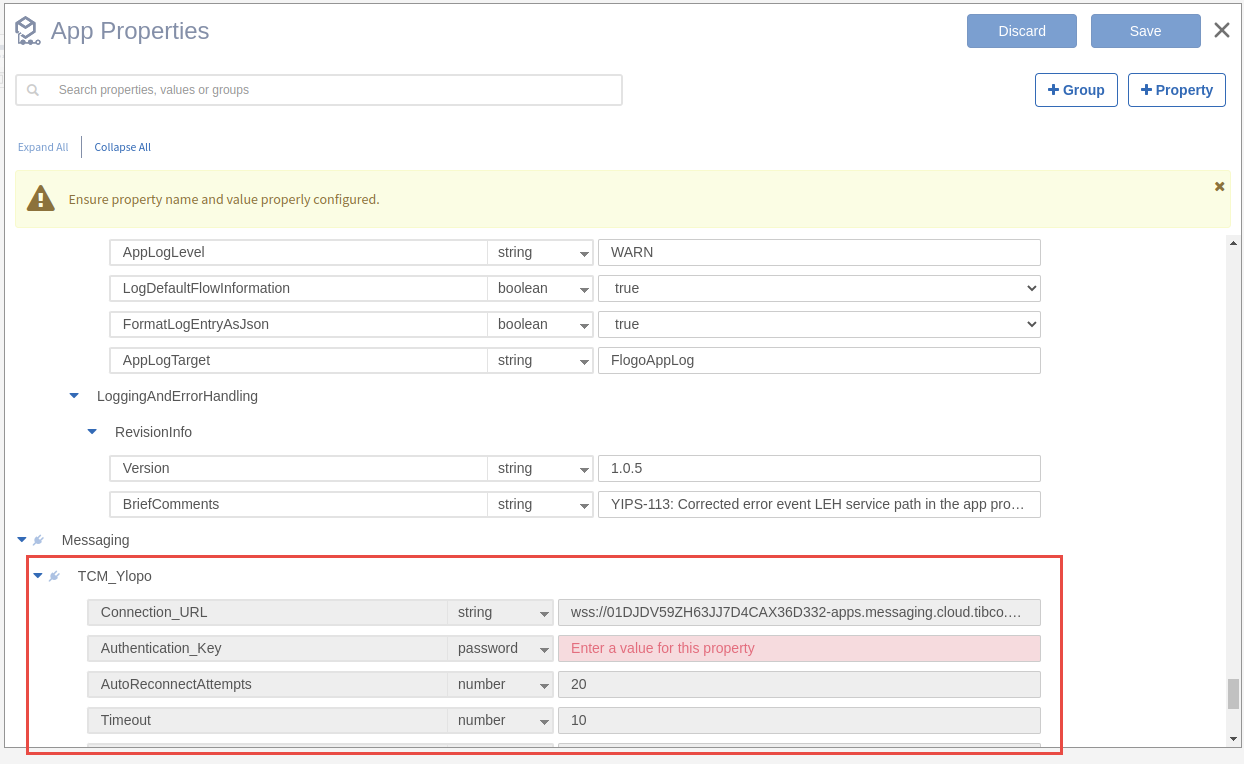
Task: Edit the WARN value field
Action: click(819, 252)
